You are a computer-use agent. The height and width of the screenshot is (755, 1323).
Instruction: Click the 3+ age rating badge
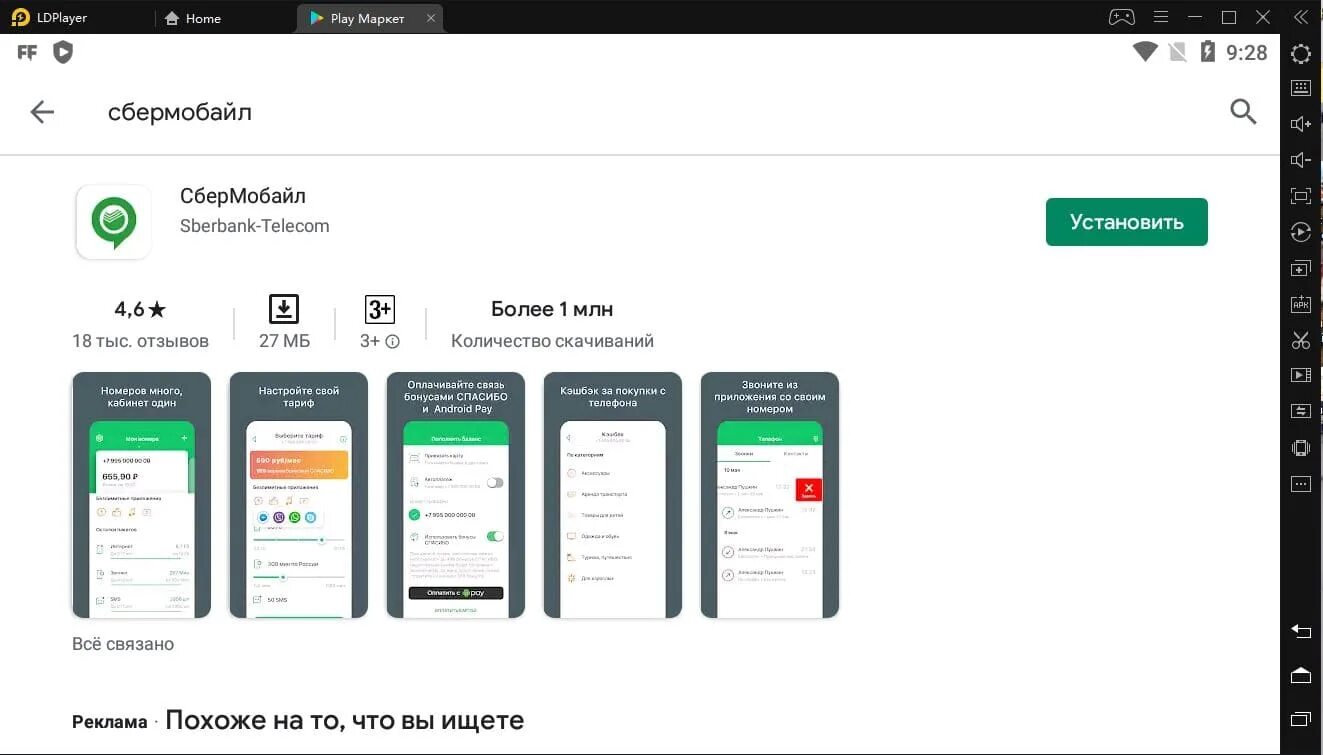tap(380, 309)
